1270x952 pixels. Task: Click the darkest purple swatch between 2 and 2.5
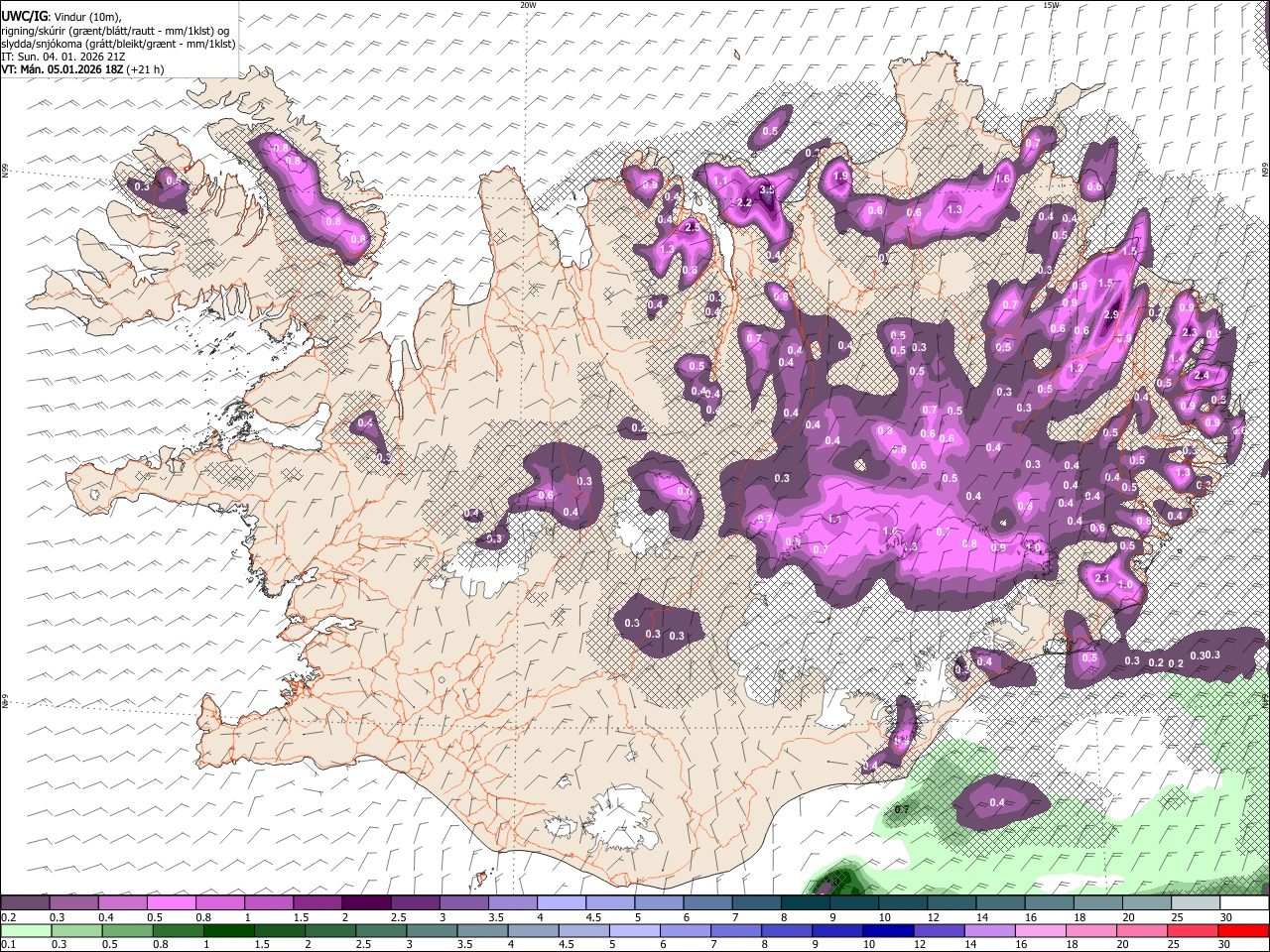365,903
